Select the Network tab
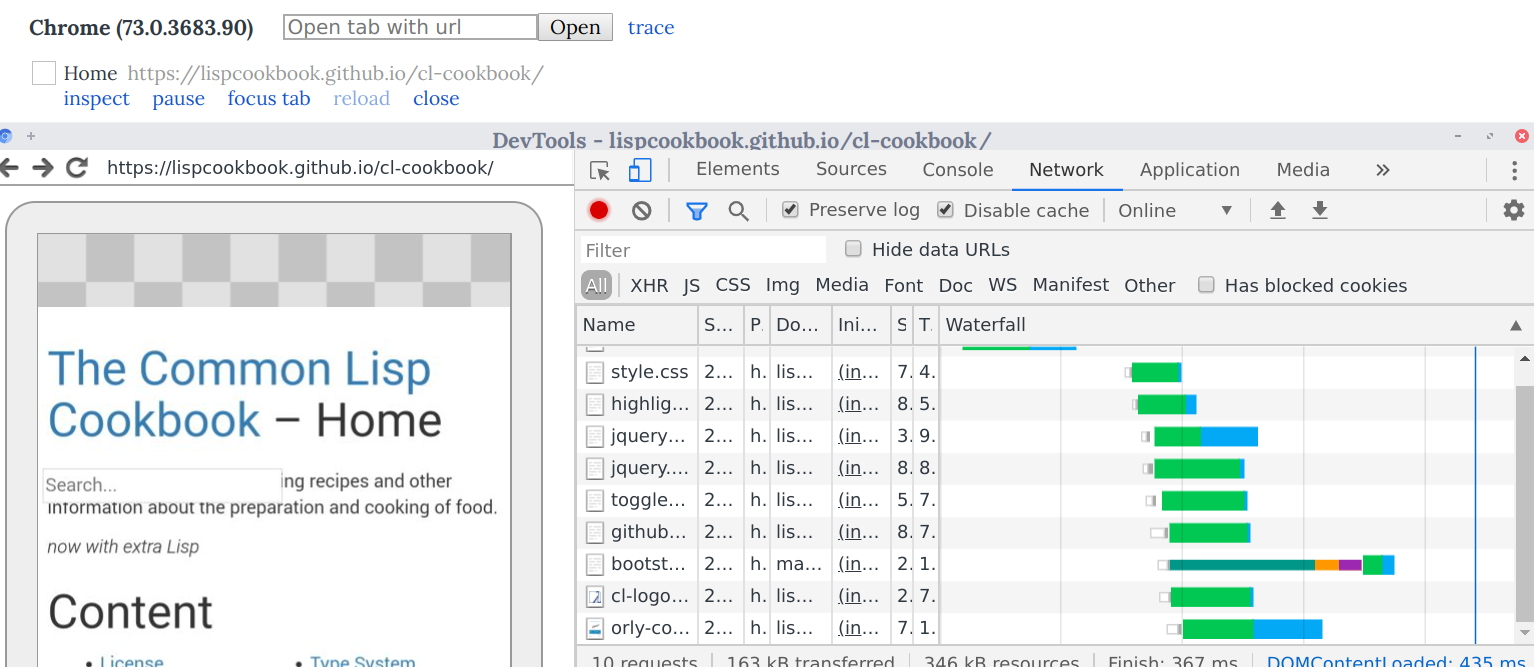 coord(1067,170)
